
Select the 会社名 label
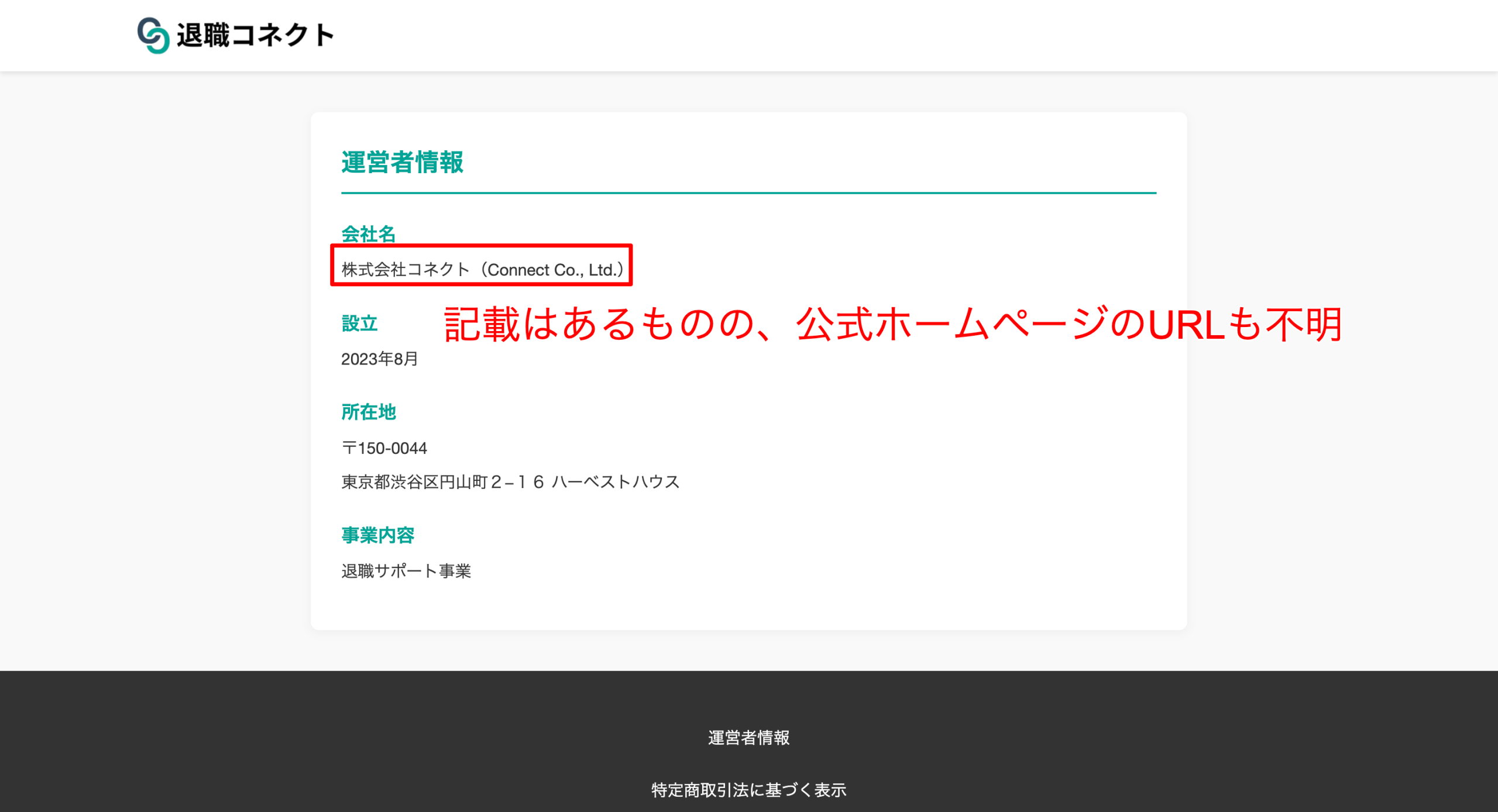369,234
